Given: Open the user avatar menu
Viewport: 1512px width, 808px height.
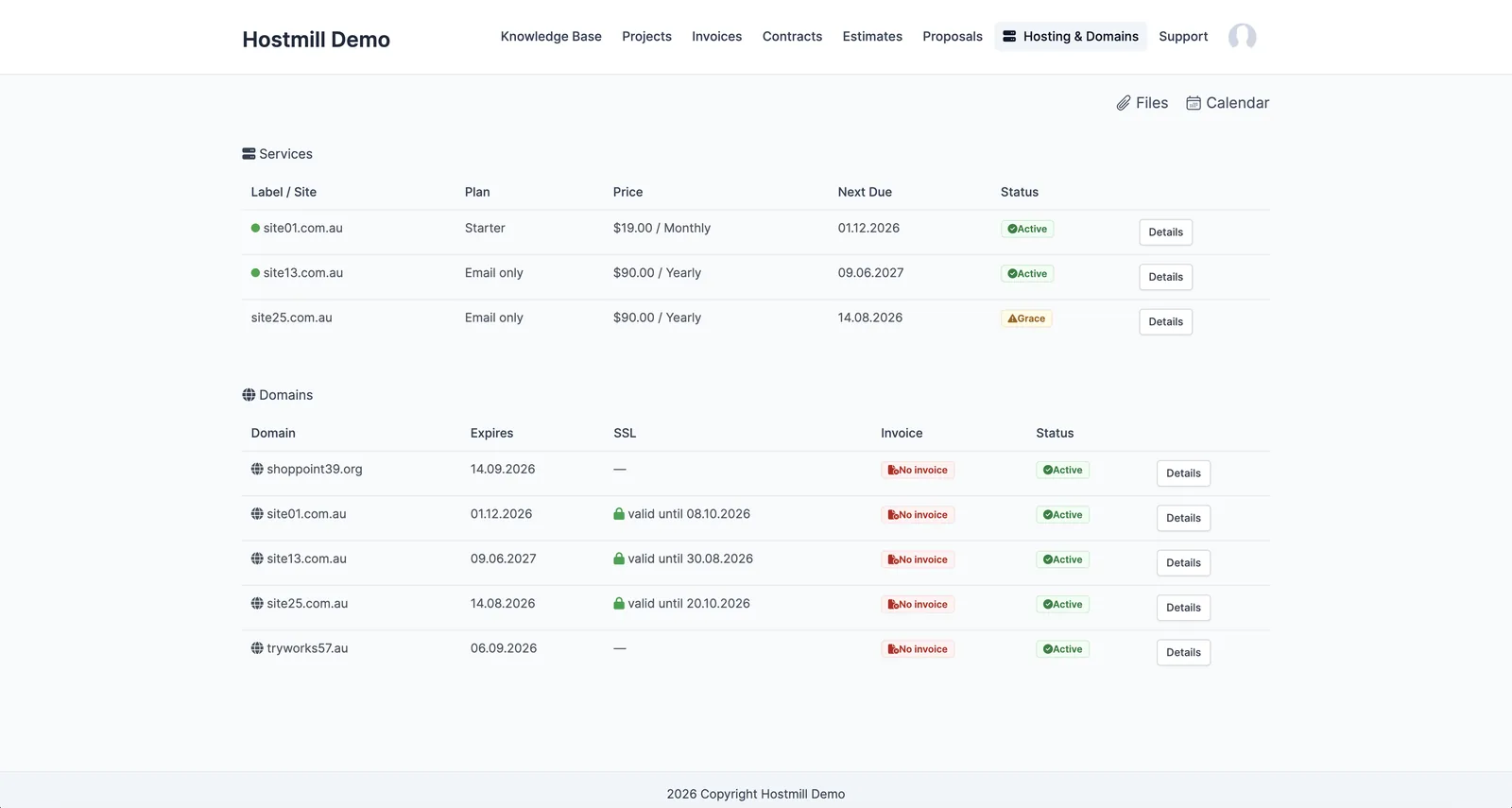Looking at the screenshot, I should tap(1242, 37).
